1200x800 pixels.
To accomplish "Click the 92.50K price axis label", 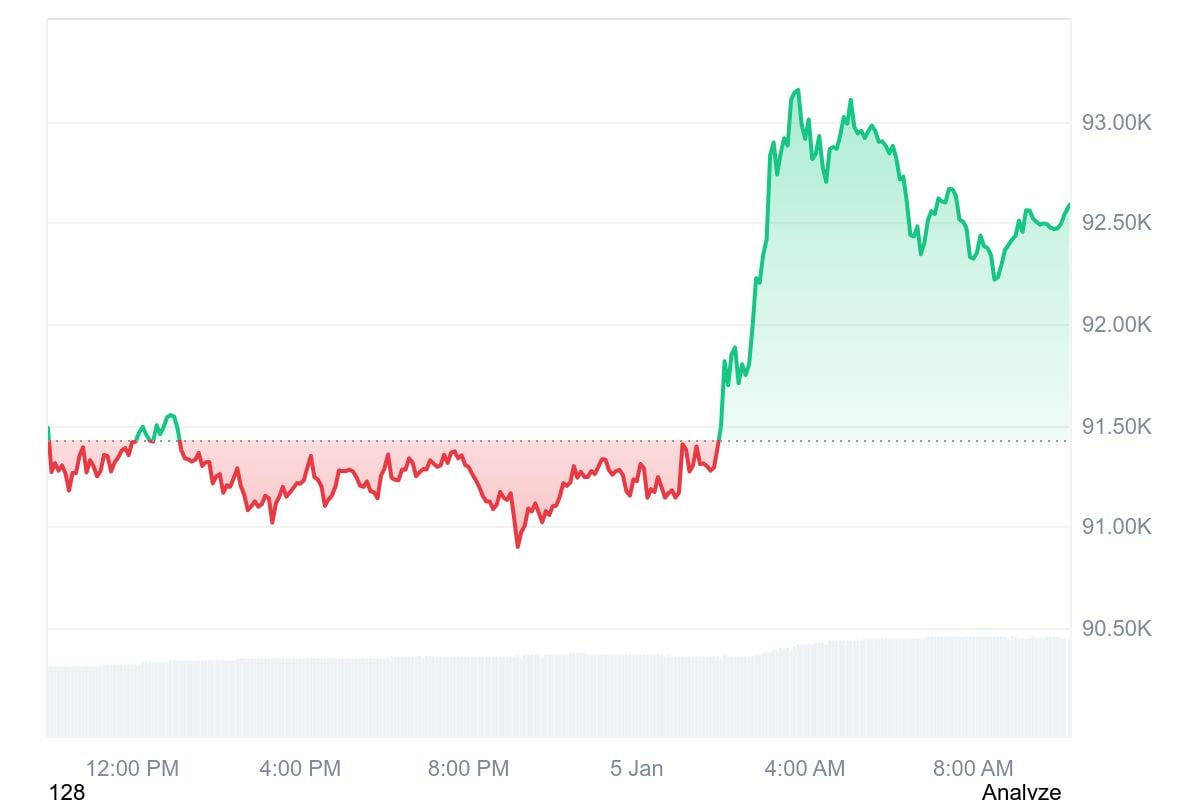I will pyautogui.click(x=1116, y=222).
